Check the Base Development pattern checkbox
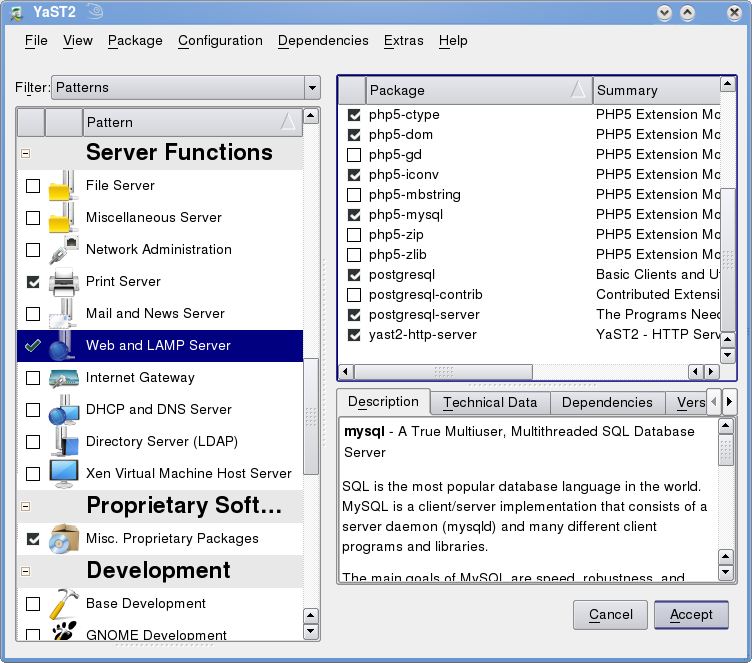Image resolution: width=752 pixels, height=663 pixels. (x=33, y=604)
